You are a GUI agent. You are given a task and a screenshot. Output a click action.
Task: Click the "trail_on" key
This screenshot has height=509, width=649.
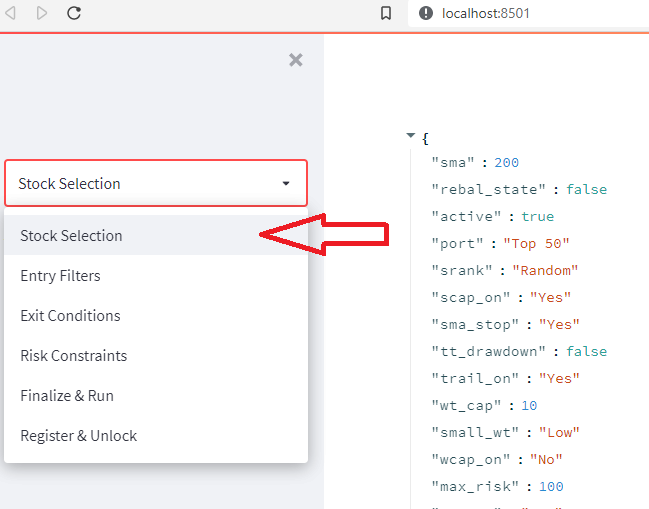475,378
